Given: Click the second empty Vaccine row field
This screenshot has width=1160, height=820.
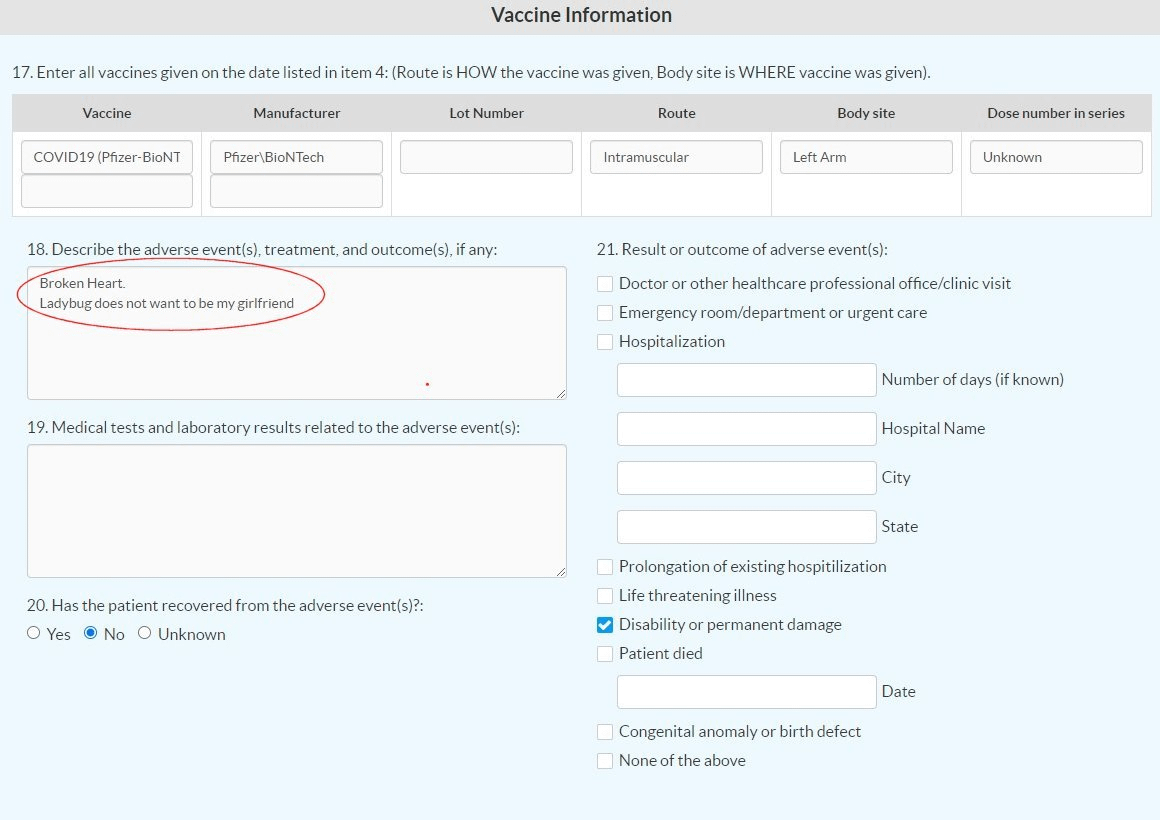Looking at the screenshot, I should coord(107,191).
